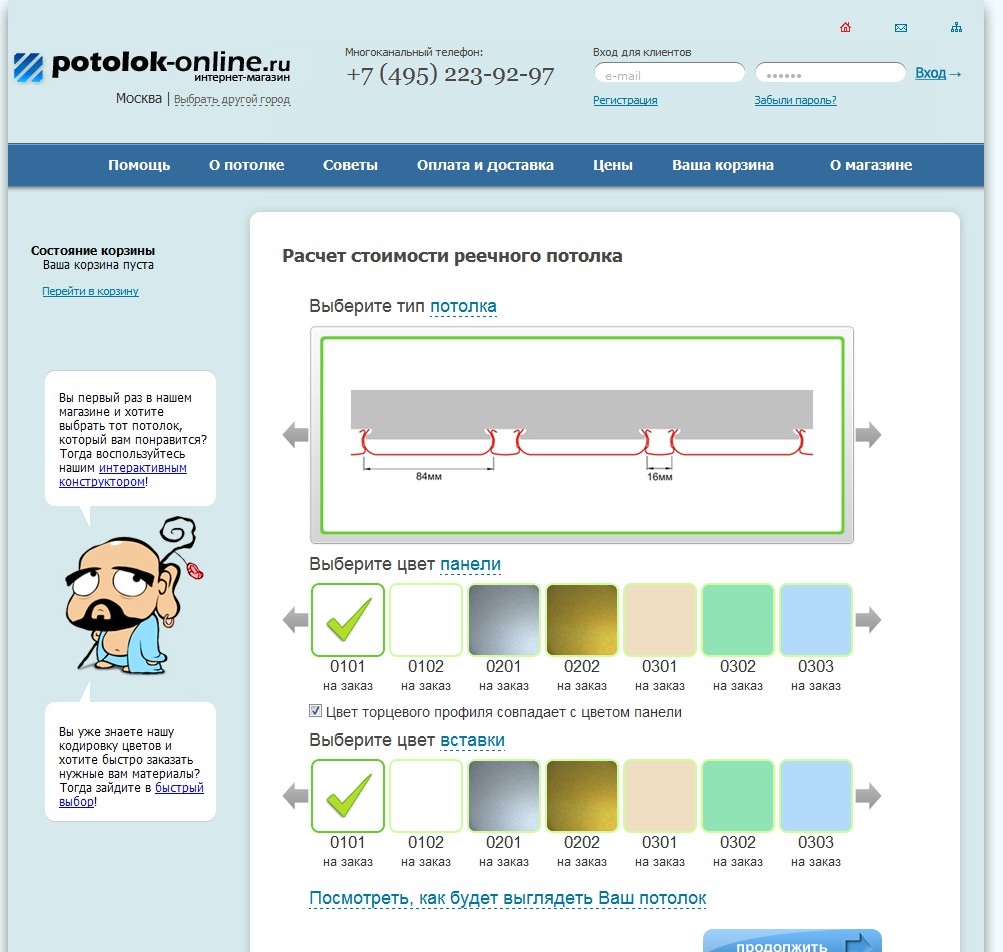Pick panel color 0303 light blue
This screenshot has height=952, width=1003.
tap(816, 619)
